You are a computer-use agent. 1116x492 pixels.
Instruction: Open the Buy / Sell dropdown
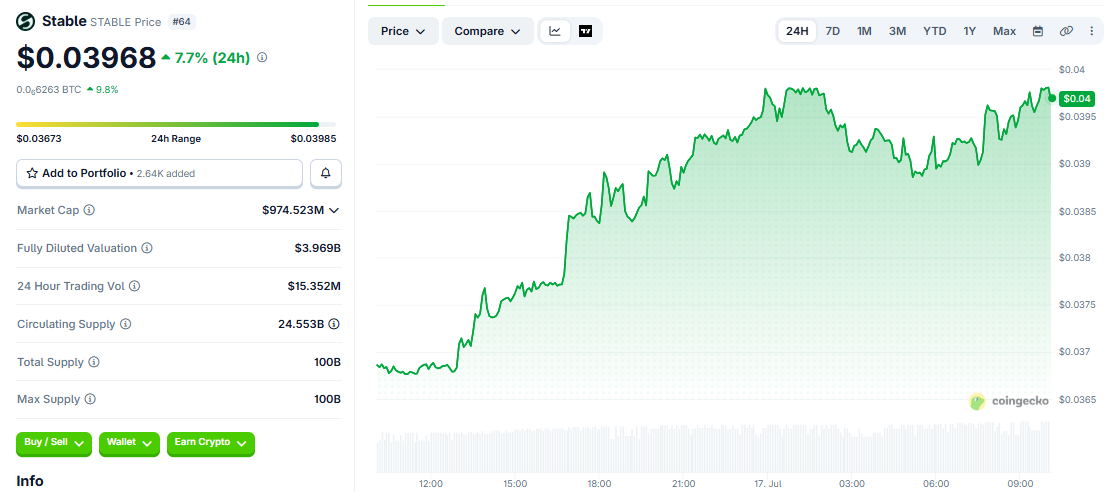(x=53, y=443)
